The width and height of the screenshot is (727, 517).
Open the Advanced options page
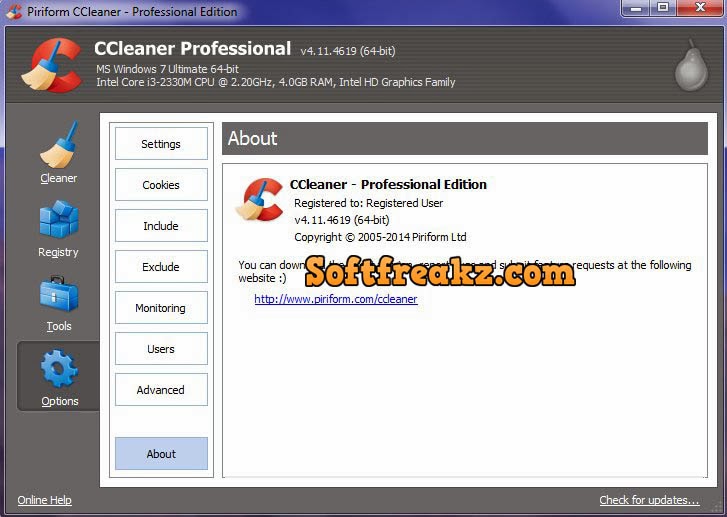coord(161,389)
